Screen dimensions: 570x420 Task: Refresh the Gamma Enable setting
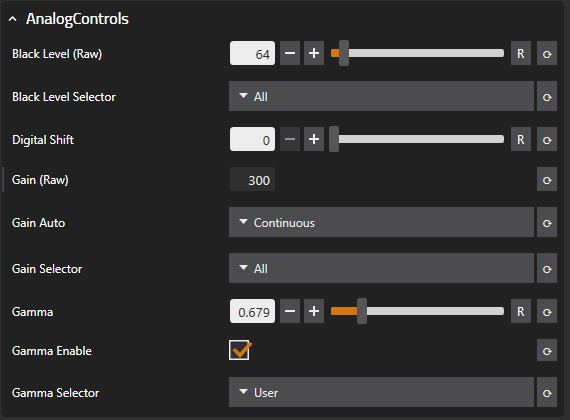[x=547, y=351]
